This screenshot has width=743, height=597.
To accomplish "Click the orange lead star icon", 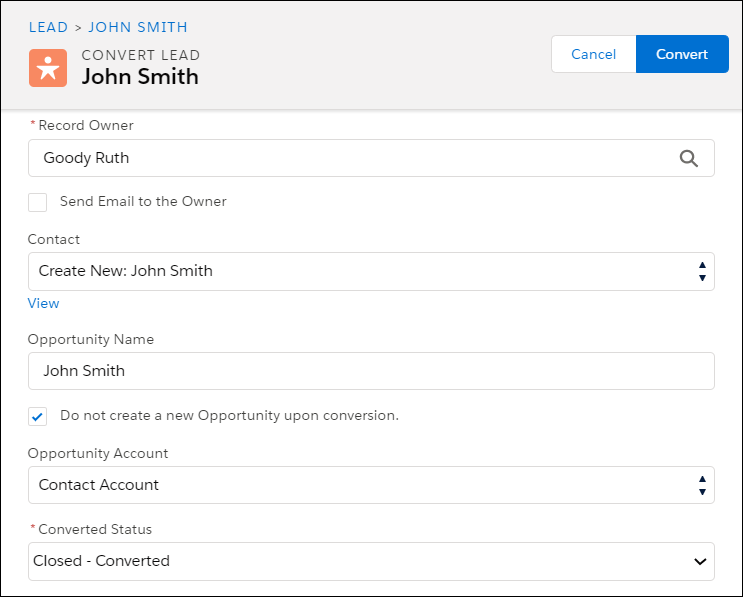I will (48, 68).
